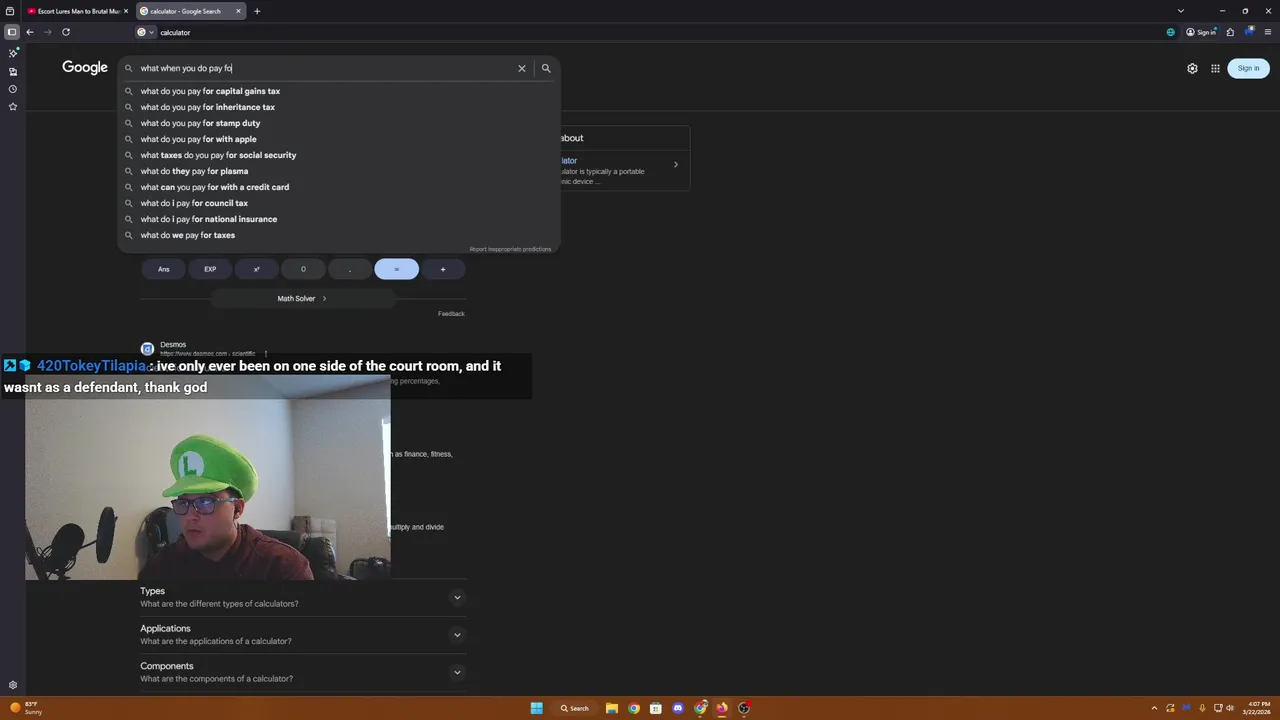Open synced tabs icon in sidebar
This screenshot has height=720, width=1280.
click(13, 71)
